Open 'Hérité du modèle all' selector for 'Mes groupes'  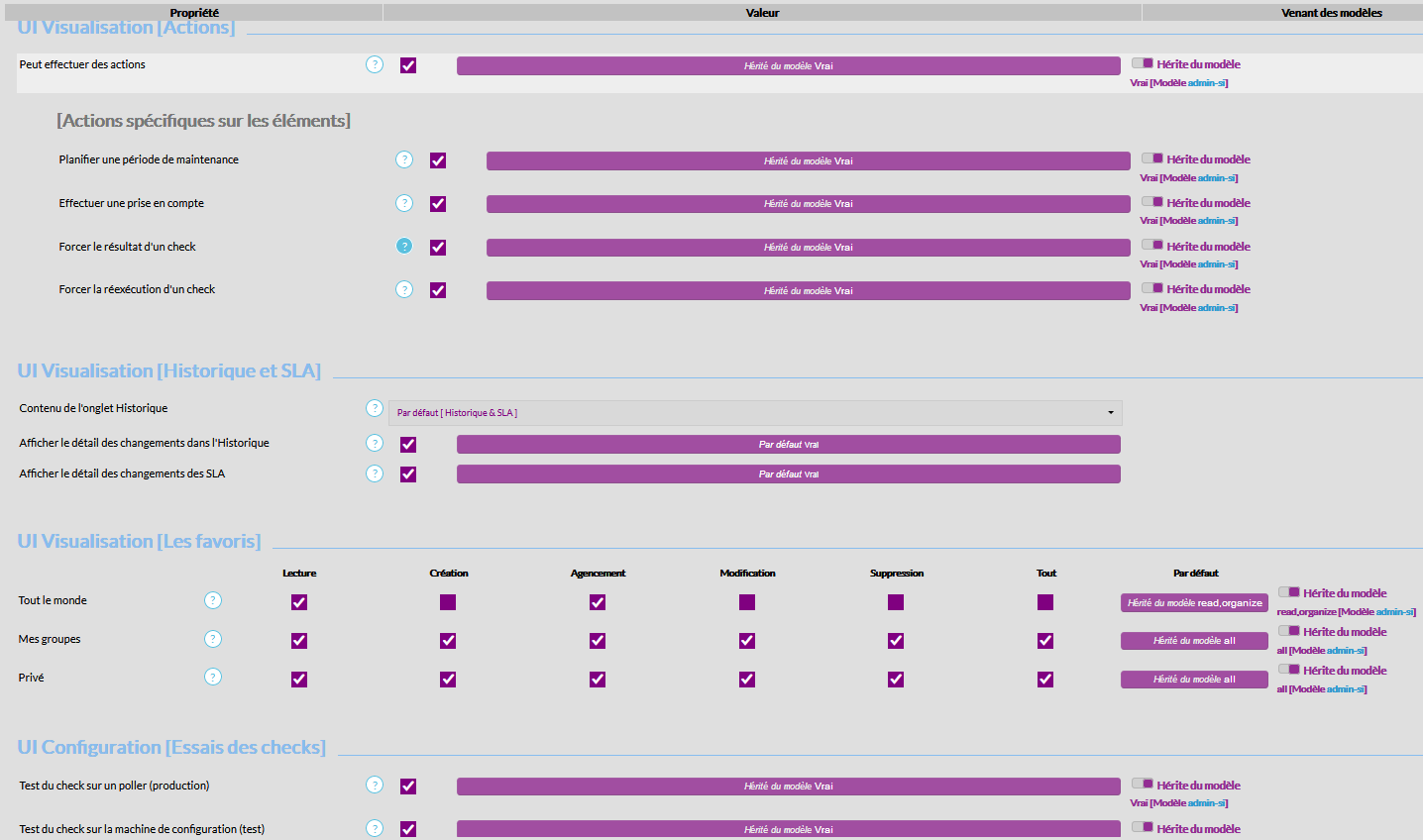pyautogui.click(x=1194, y=641)
